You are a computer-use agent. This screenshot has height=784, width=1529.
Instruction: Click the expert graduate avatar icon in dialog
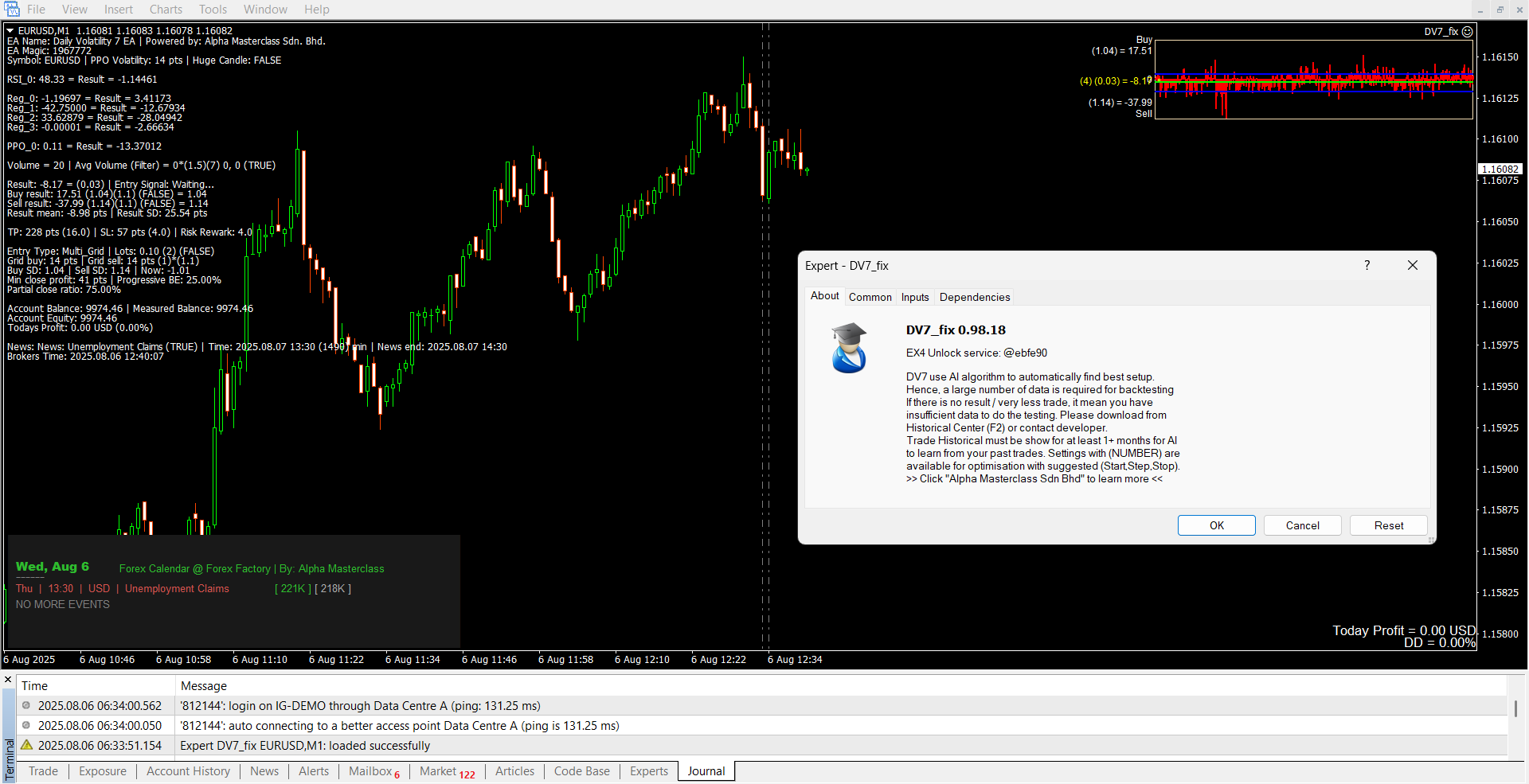click(x=849, y=348)
